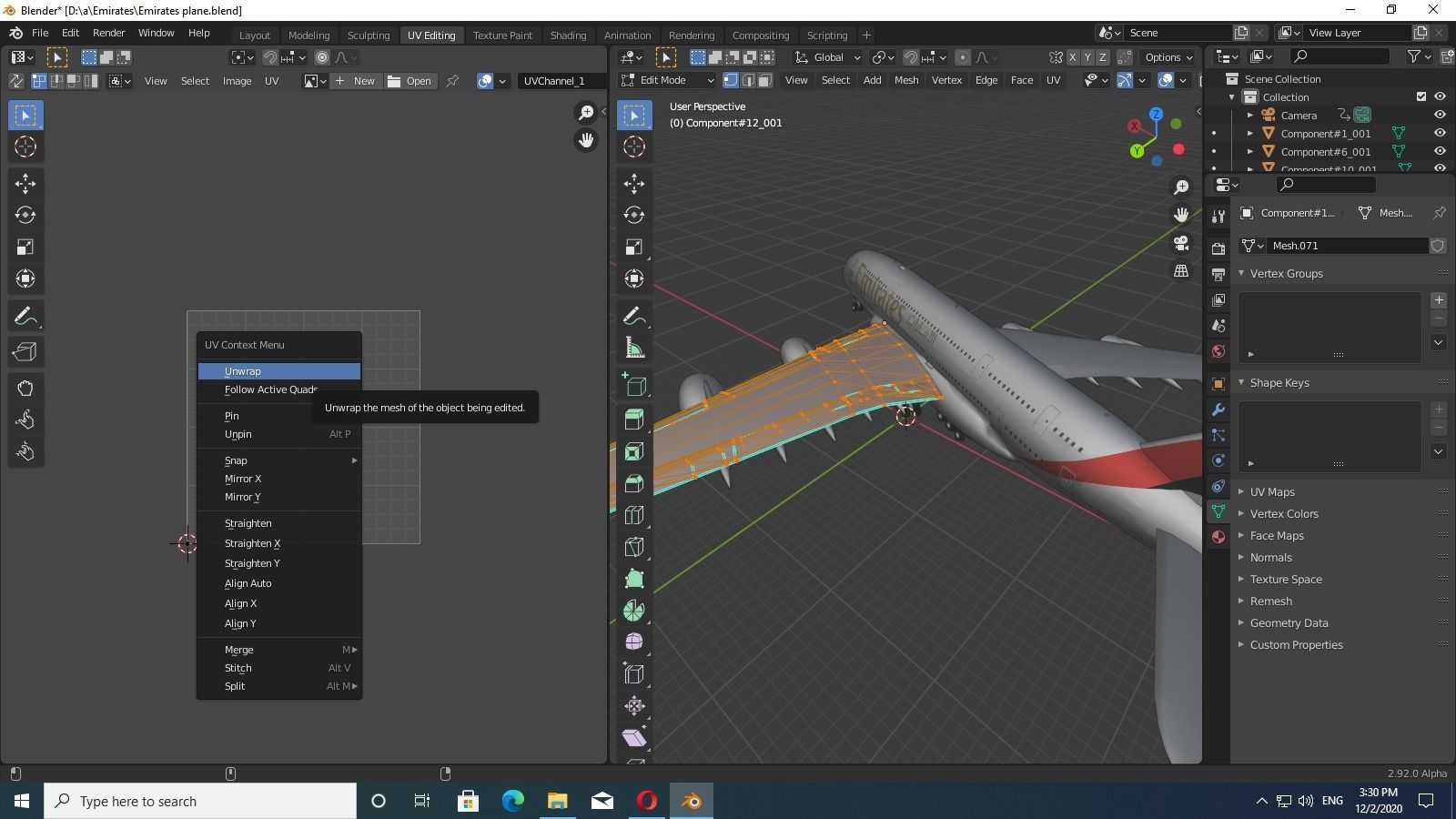The image size is (1456, 819).
Task: Select the Rip Region tool in UV editor
Action: coord(25,351)
